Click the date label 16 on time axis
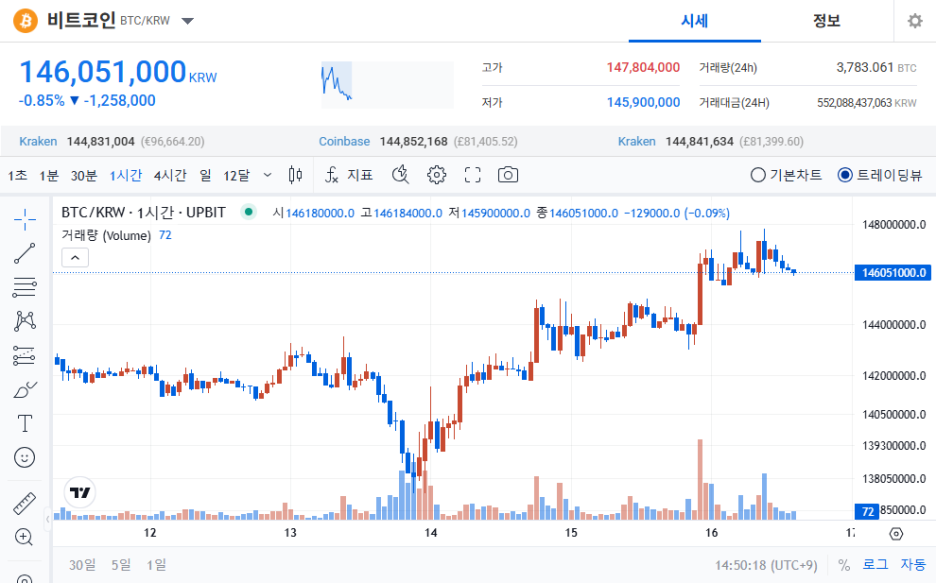 click(x=711, y=532)
